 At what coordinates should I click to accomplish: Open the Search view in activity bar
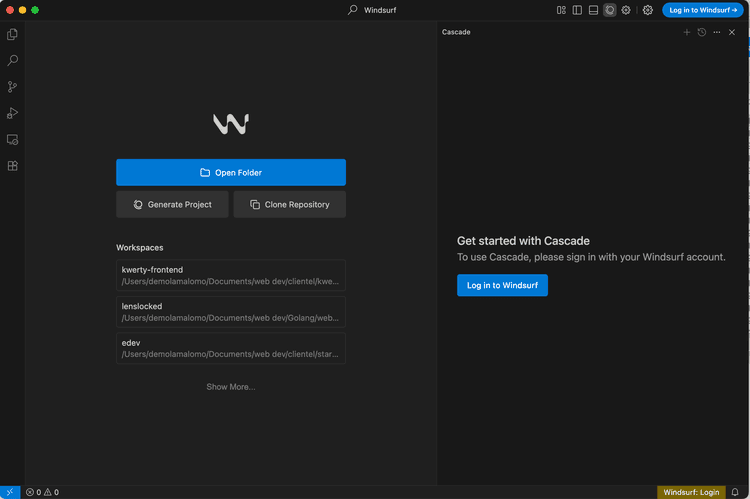pyautogui.click(x=12, y=61)
